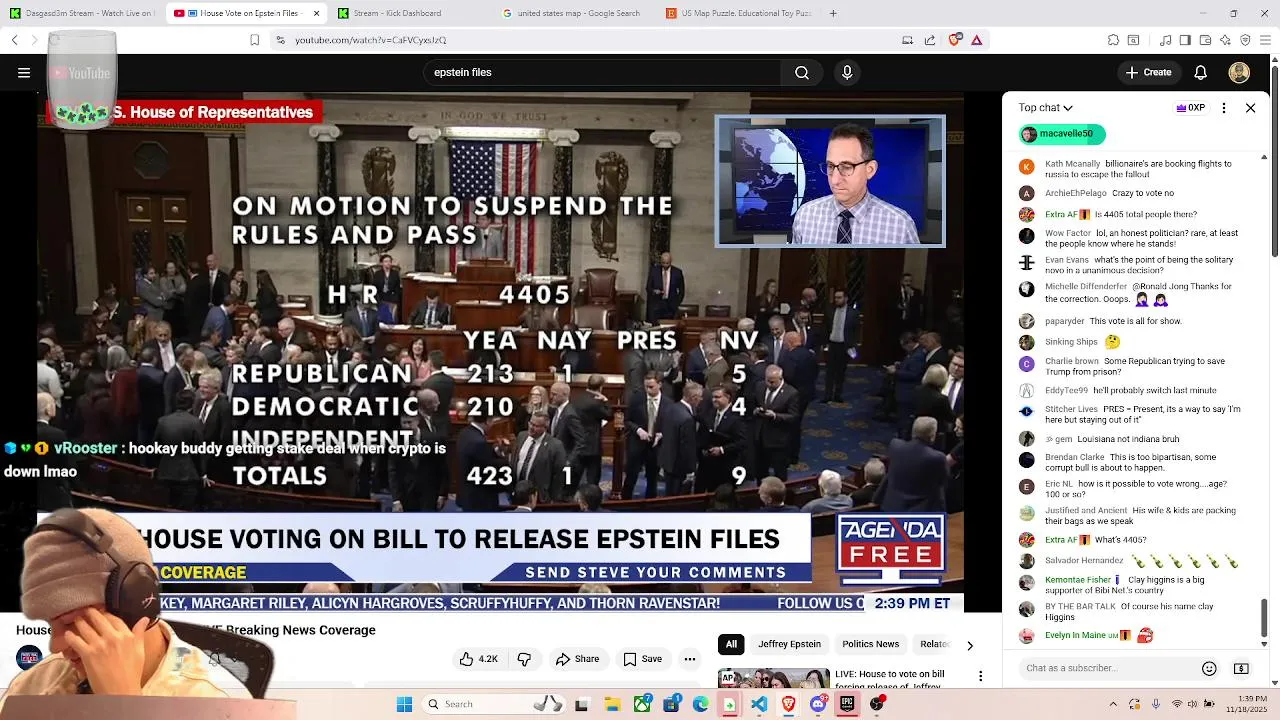
Task: Open the Brave VPN shield icon
Action: click(x=1245, y=40)
